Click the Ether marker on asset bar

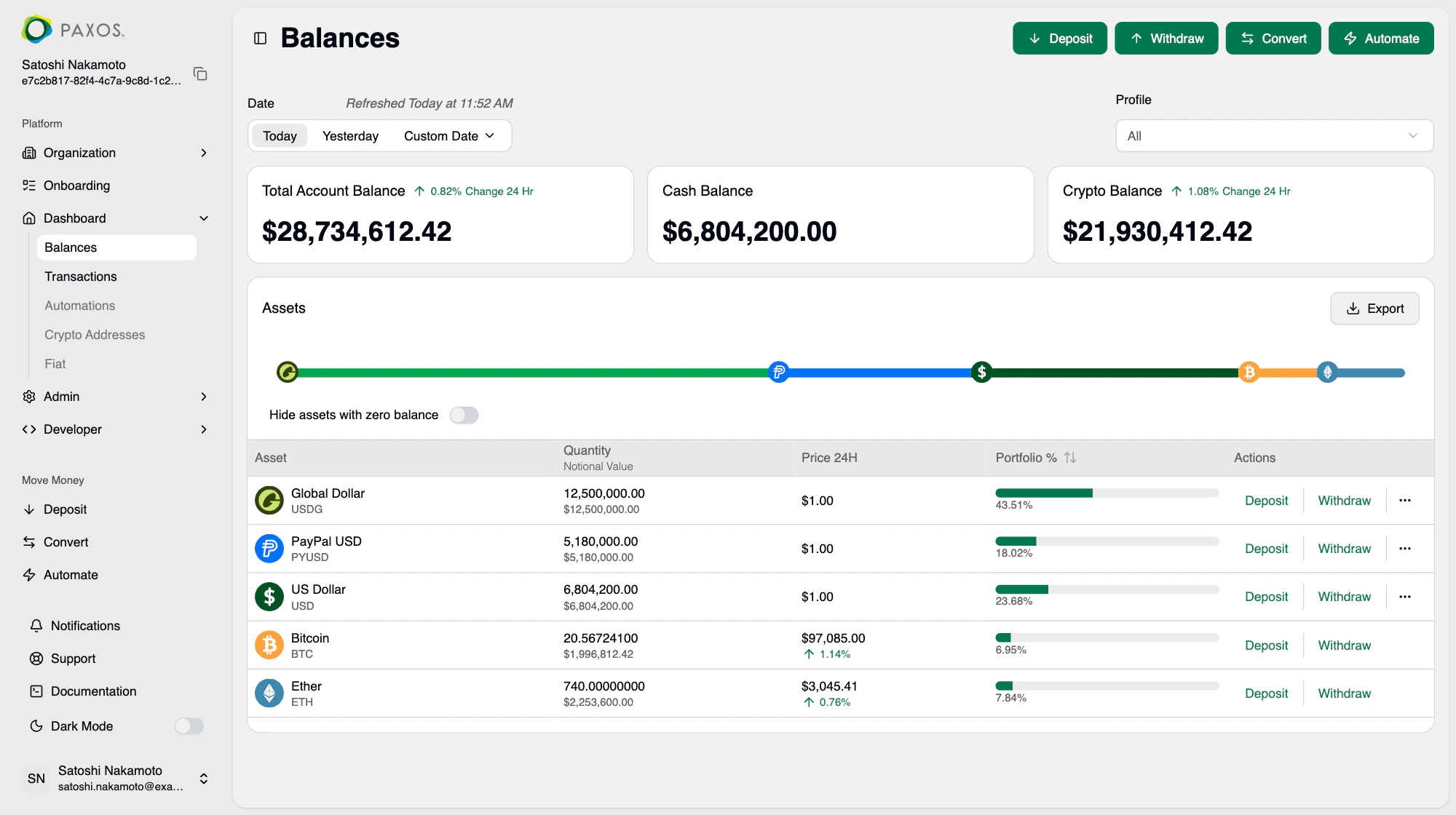point(1327,373)
